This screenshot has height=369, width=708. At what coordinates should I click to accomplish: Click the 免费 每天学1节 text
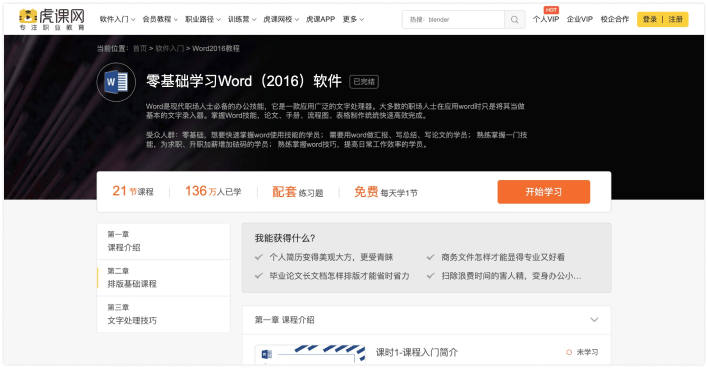386,192
